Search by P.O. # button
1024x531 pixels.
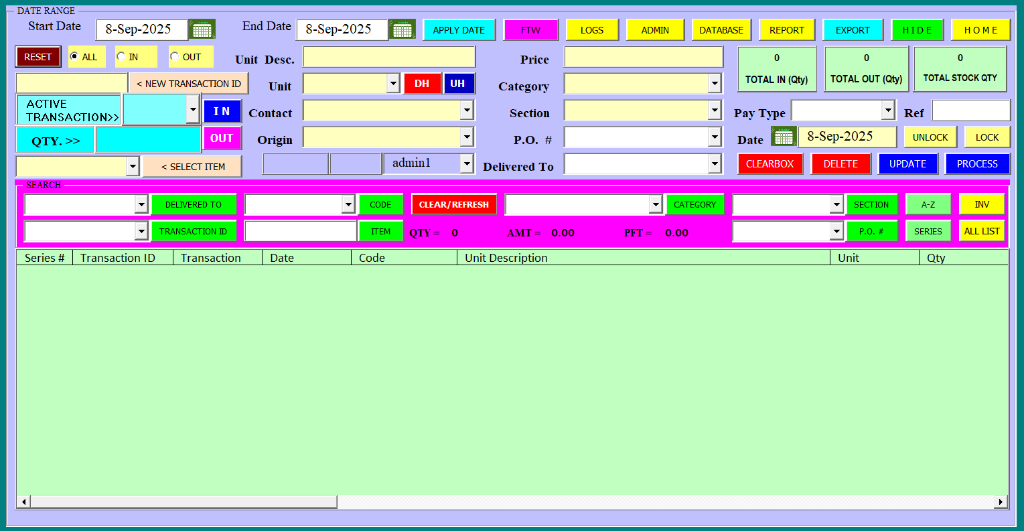tap(871, 231)
